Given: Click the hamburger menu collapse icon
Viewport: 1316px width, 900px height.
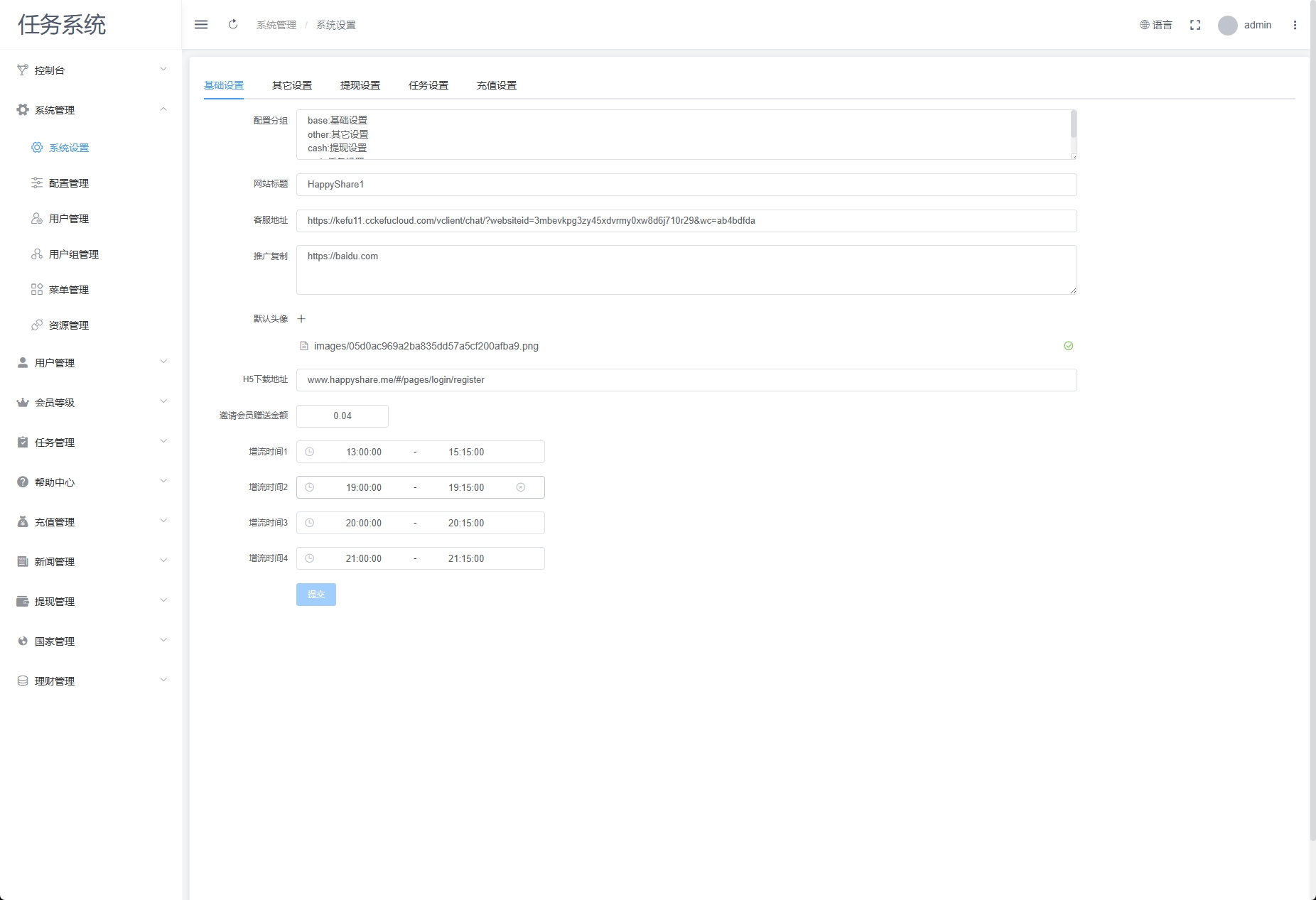Looking at the screenshot, I should [201, 25].
